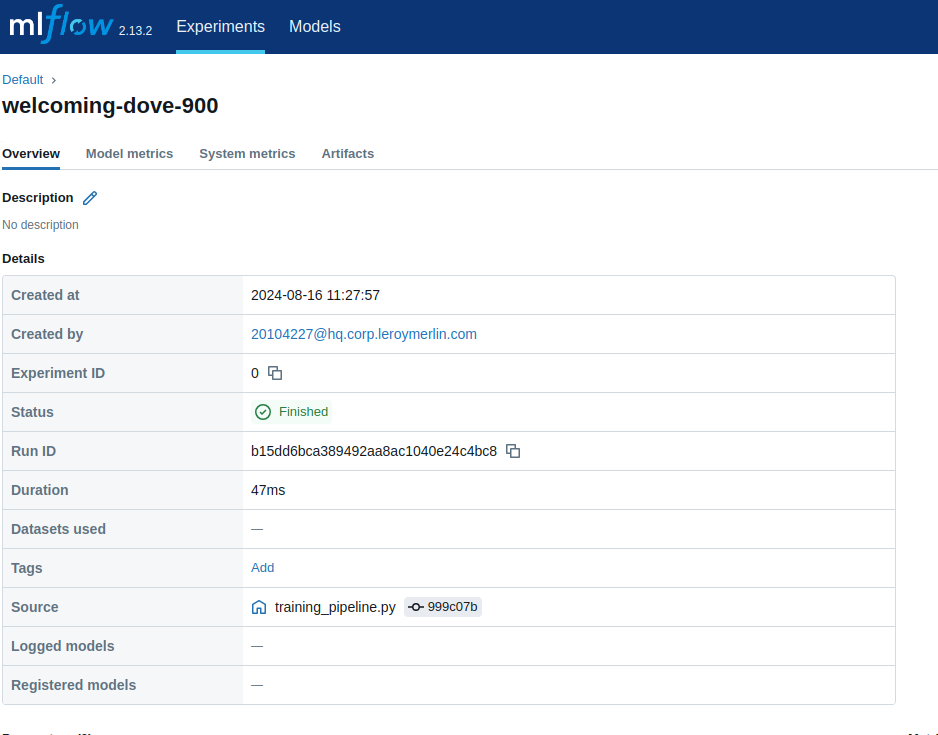Viewport: 938px width, 735px height.
Task: Copy the Run ID using copy icon
Action: [513, 451]
